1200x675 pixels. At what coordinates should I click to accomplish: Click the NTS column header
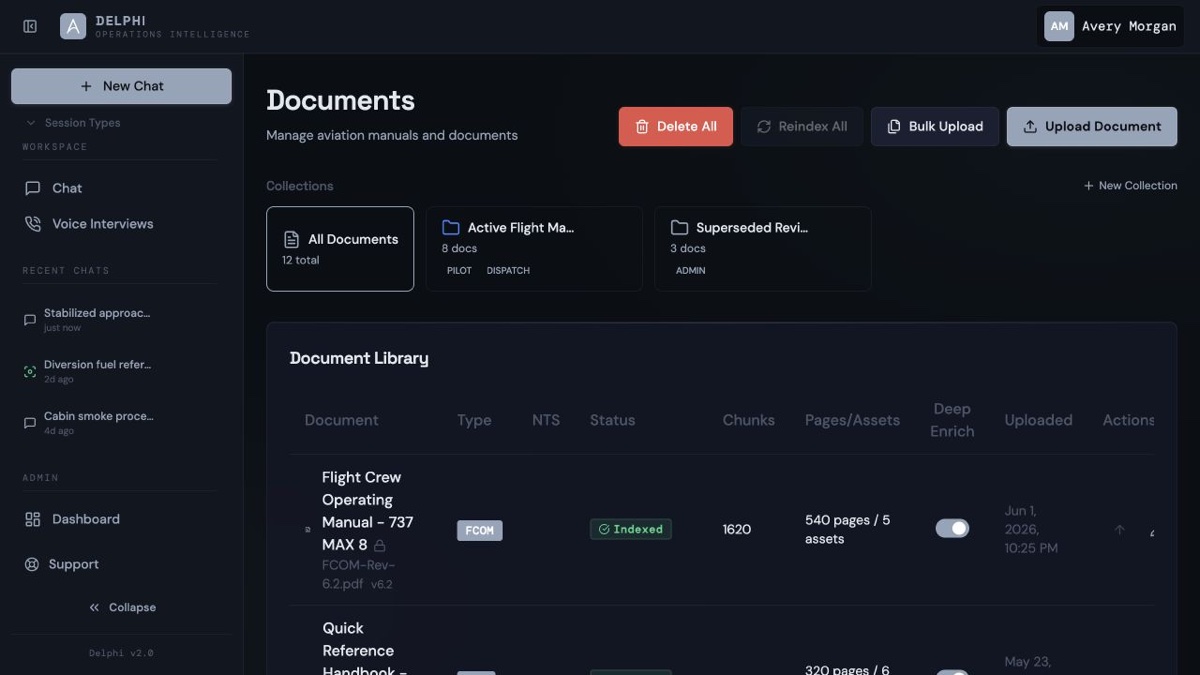pyautogui.click(x=546, y=420)
